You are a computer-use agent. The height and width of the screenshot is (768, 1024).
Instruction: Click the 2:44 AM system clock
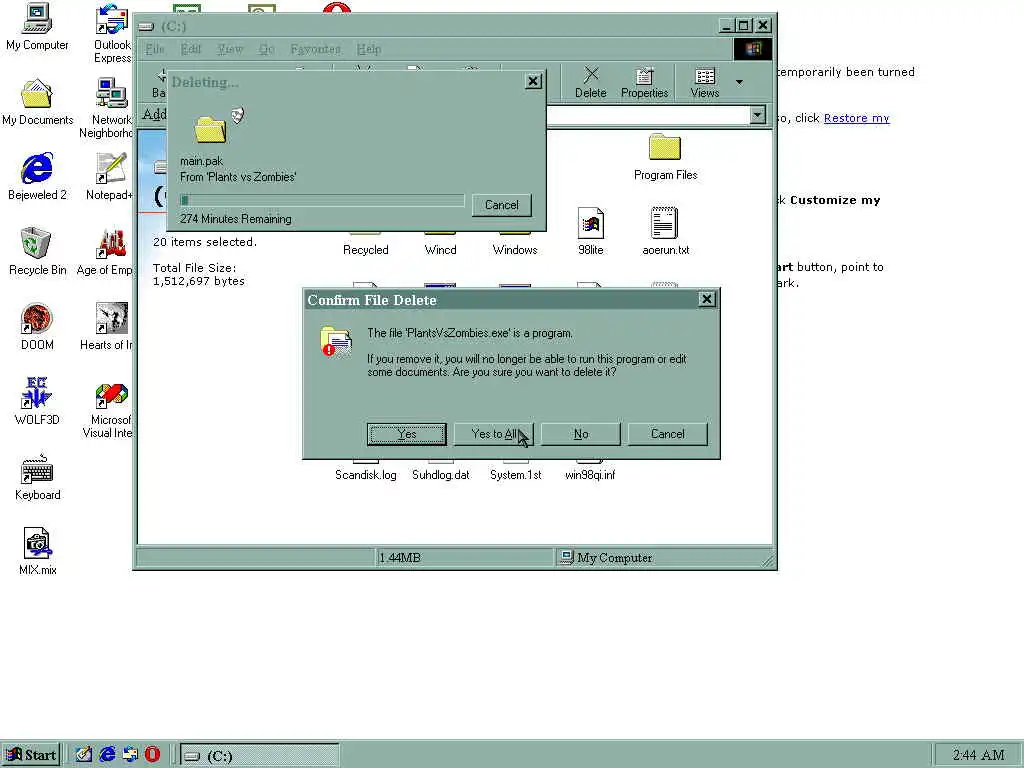click(x=978, y=756)
